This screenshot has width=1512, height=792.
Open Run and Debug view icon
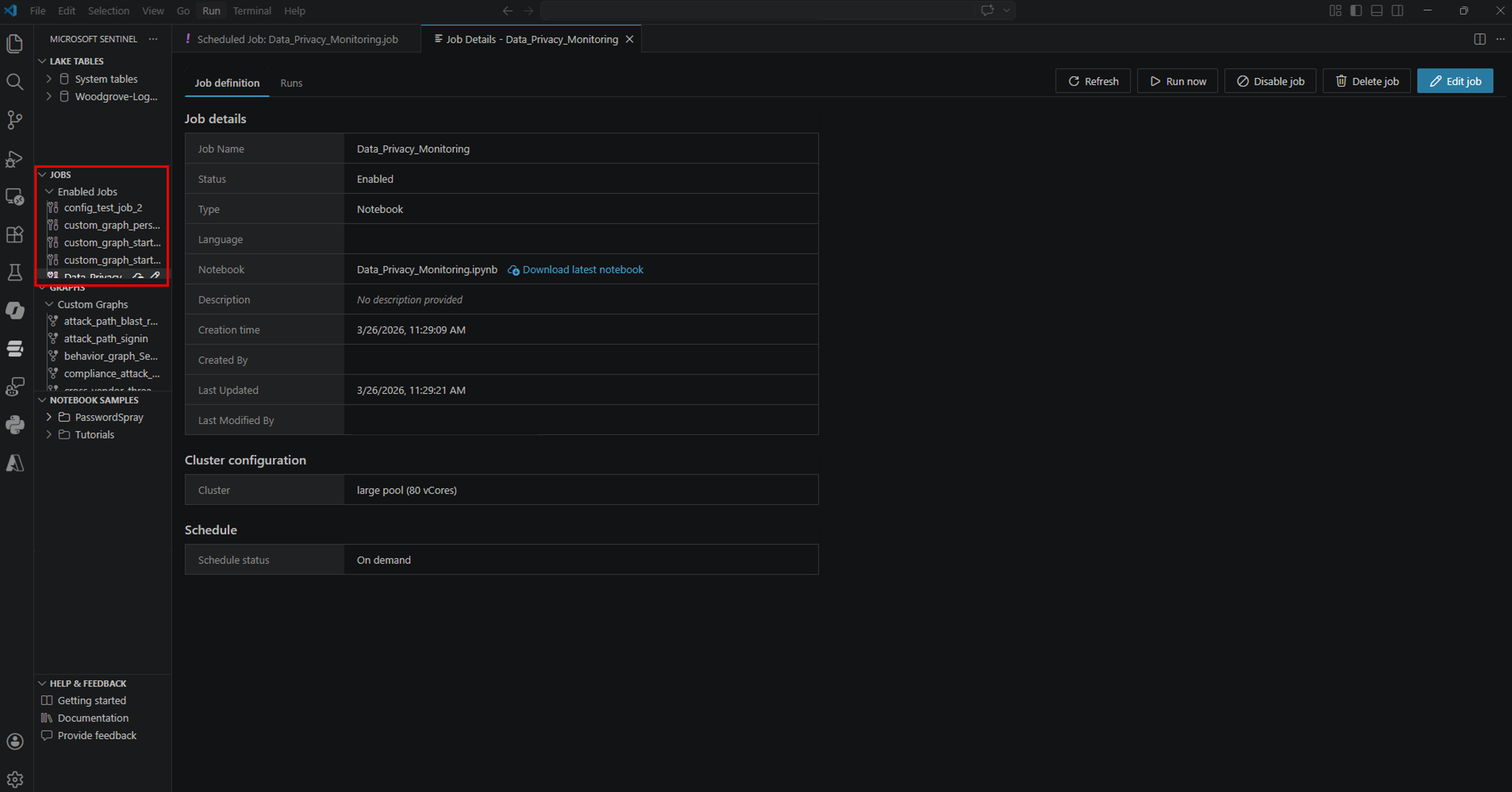pyautogui.click(x=15, y=159)
